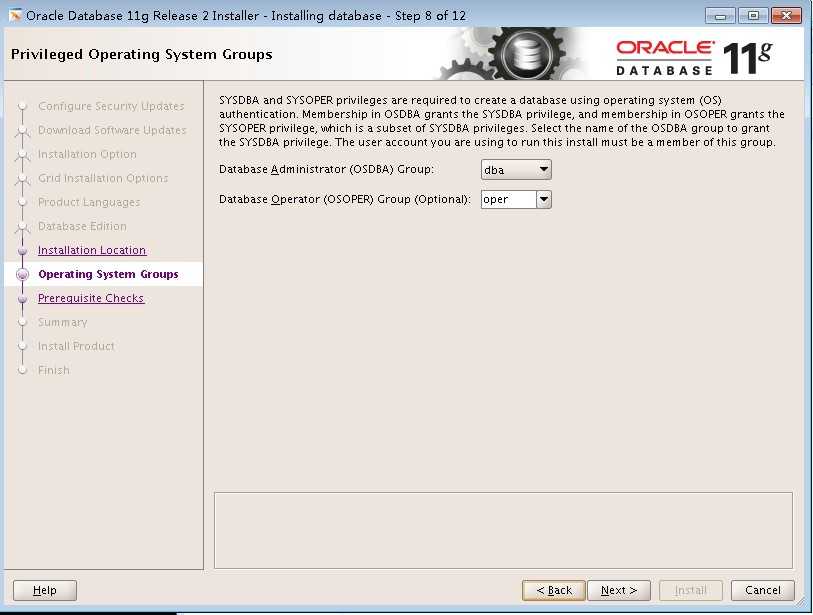Click Download Software Updates step
The image size is (813, 615).
pyautogui.click(x=112, y=130)
